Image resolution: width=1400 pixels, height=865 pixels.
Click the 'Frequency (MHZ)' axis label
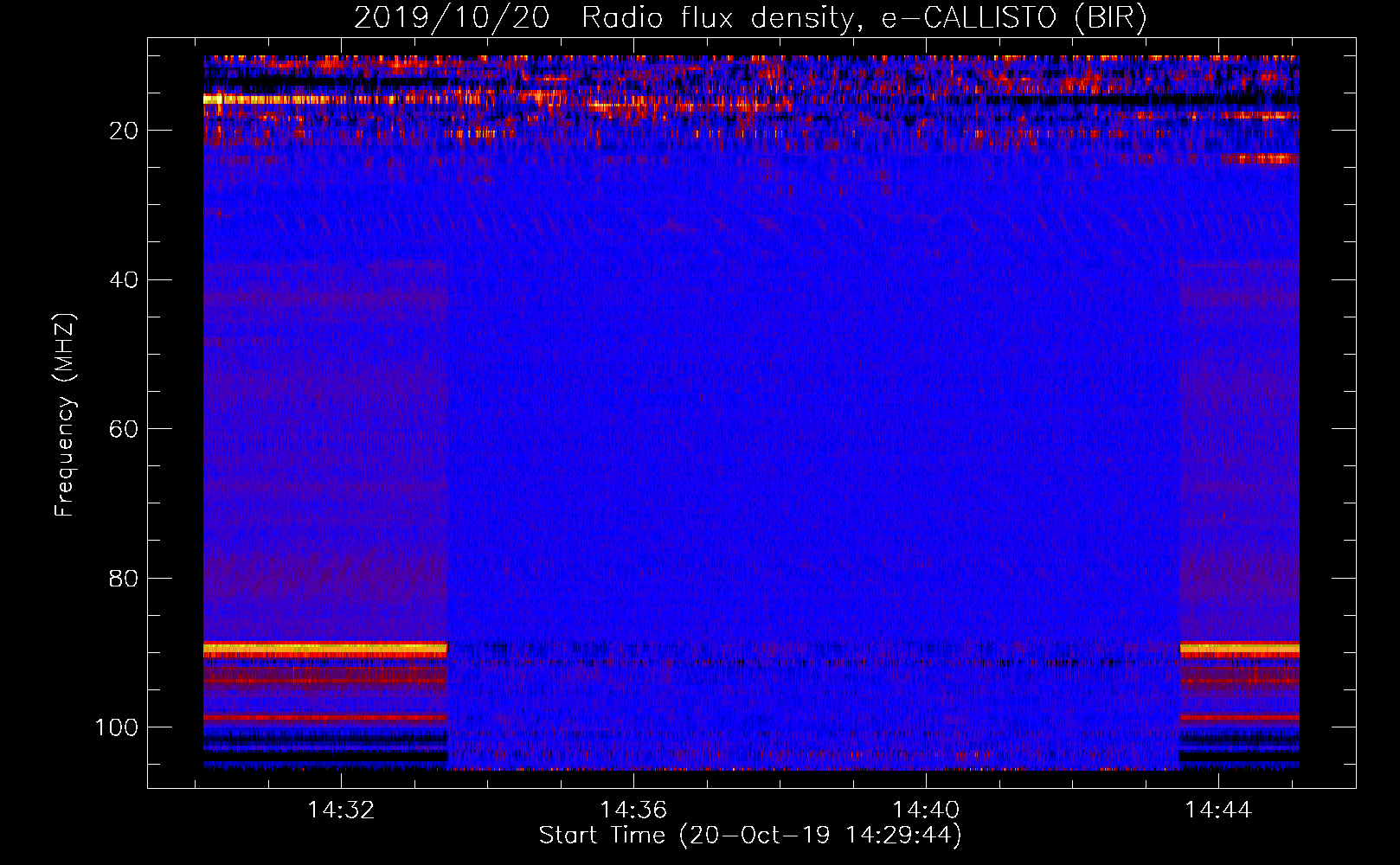point(65,414)
